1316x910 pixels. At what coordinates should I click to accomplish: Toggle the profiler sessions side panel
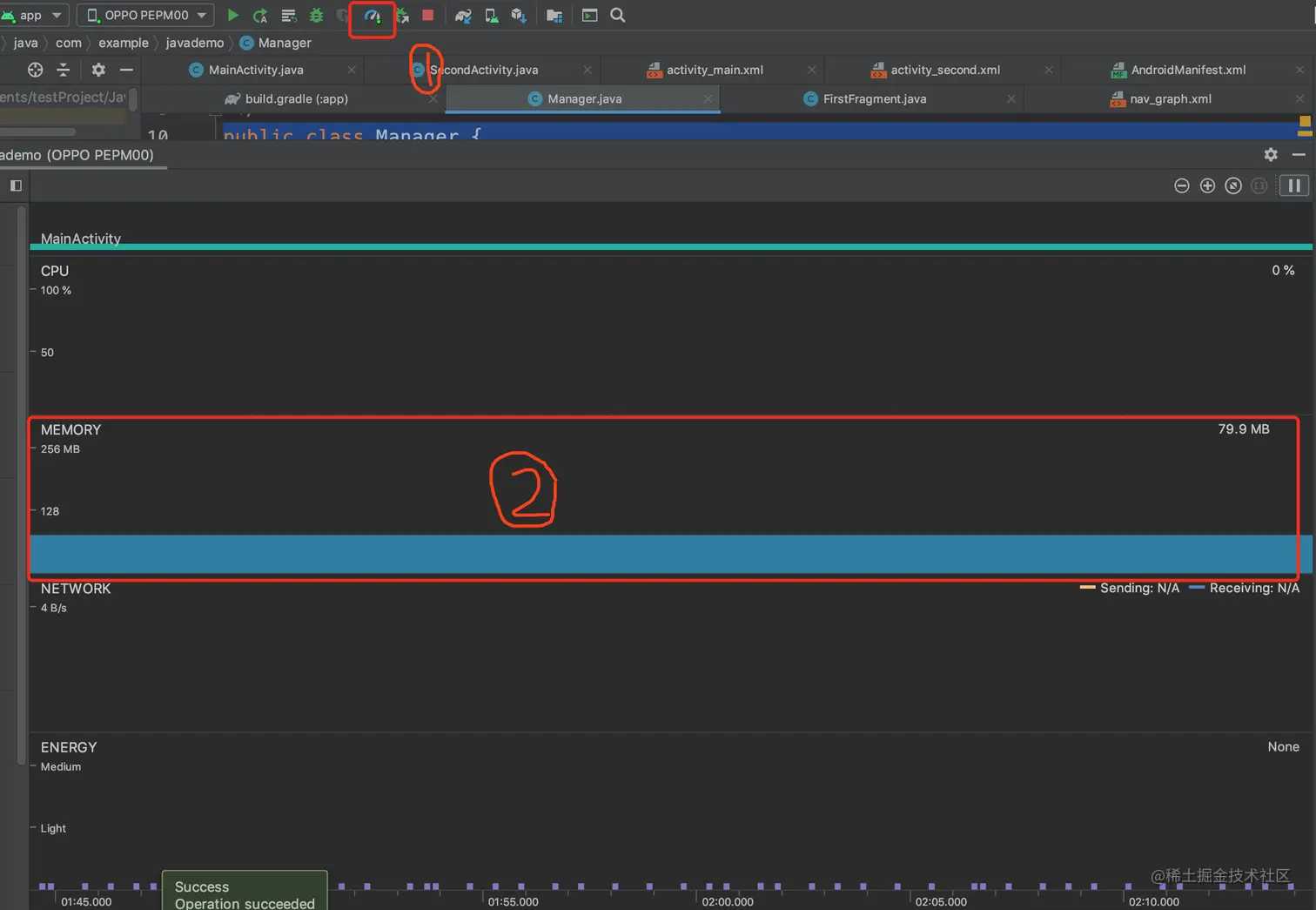16,185
